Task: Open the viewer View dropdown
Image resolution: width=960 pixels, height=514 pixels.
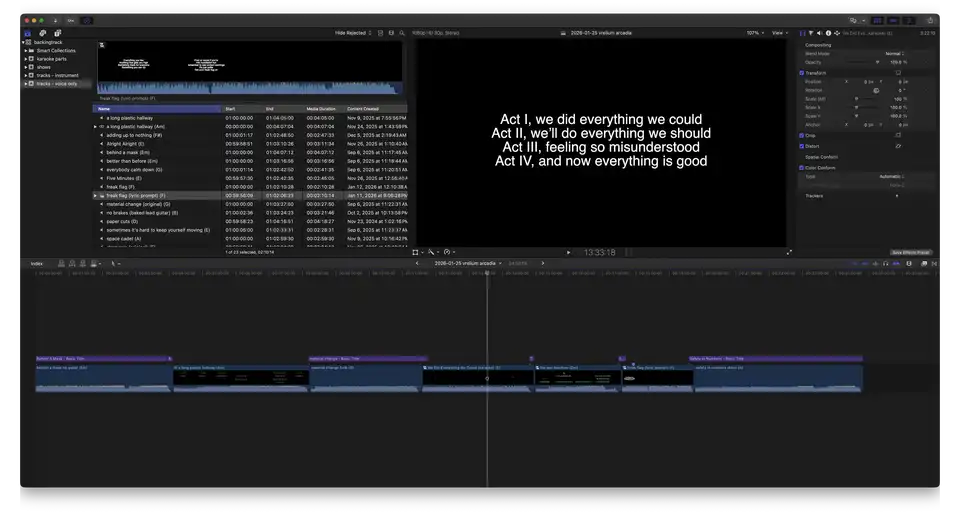Action: point(780,33)
